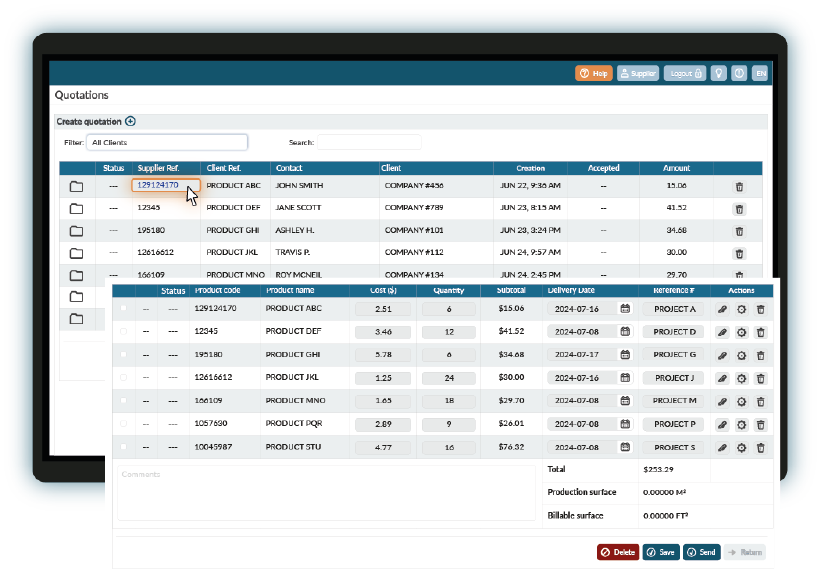822x575 pixels.
Task: Open calendar for PRODUCT PQR delivery date
Action: (625, 424)
